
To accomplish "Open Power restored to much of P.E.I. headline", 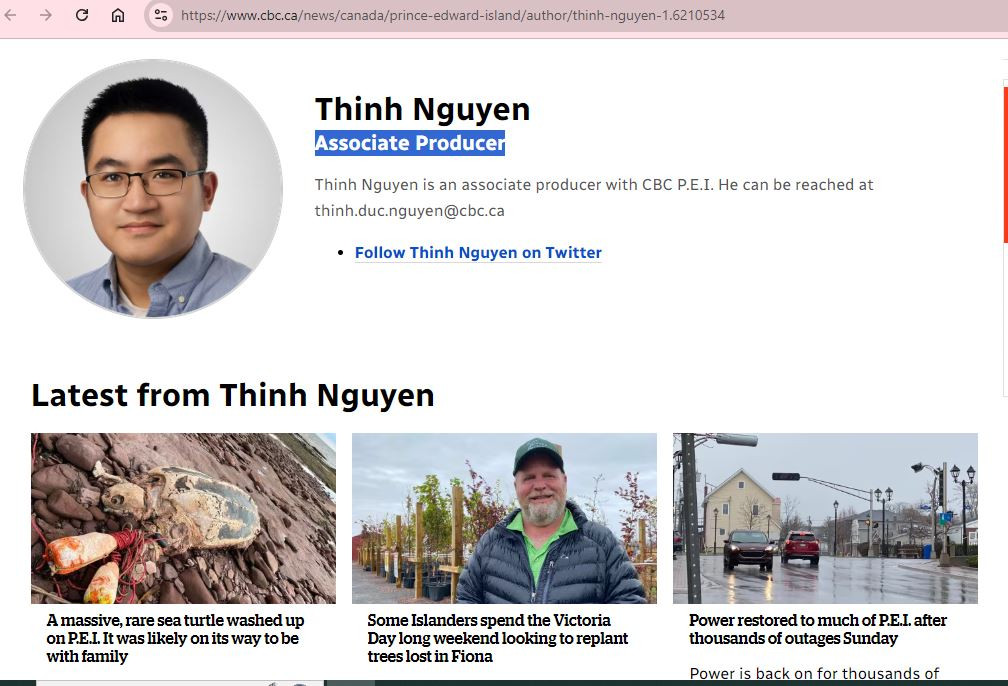I will (x=817, y=629).
